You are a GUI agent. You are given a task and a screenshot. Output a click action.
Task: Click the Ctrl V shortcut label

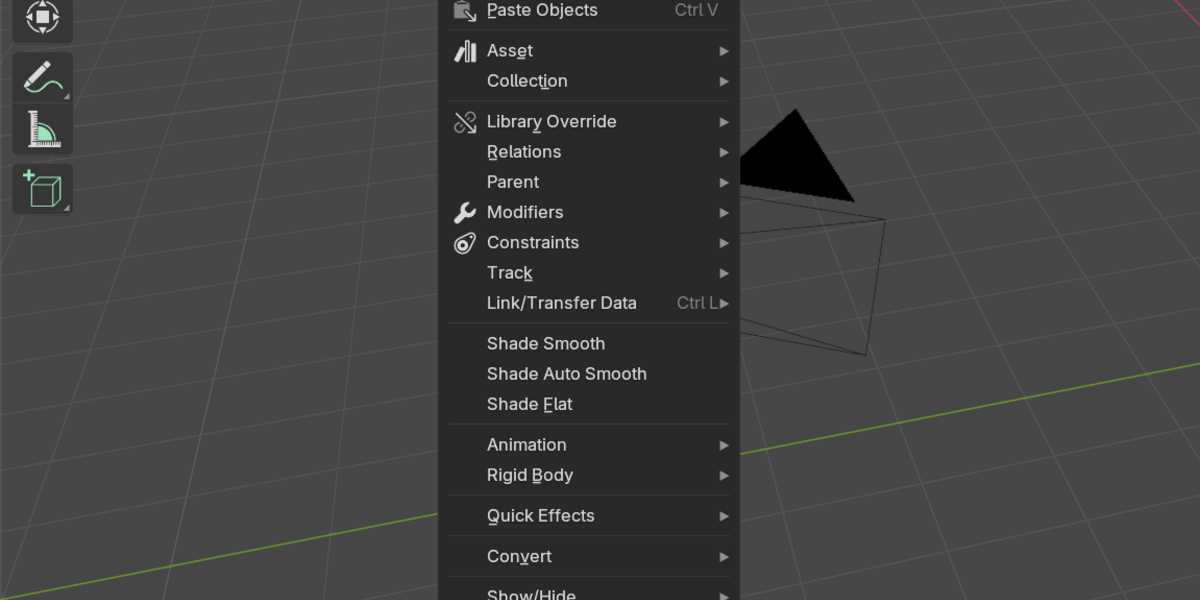696,10
